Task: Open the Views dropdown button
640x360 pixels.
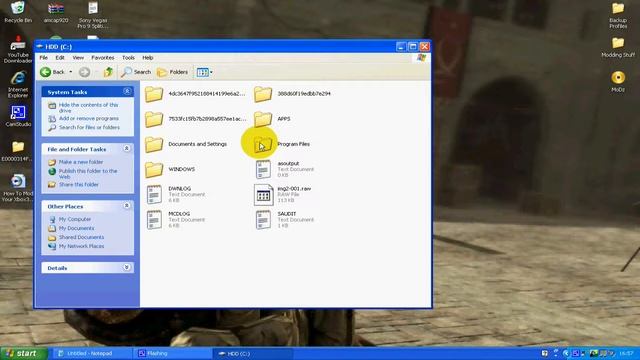Action: point(204,72)
